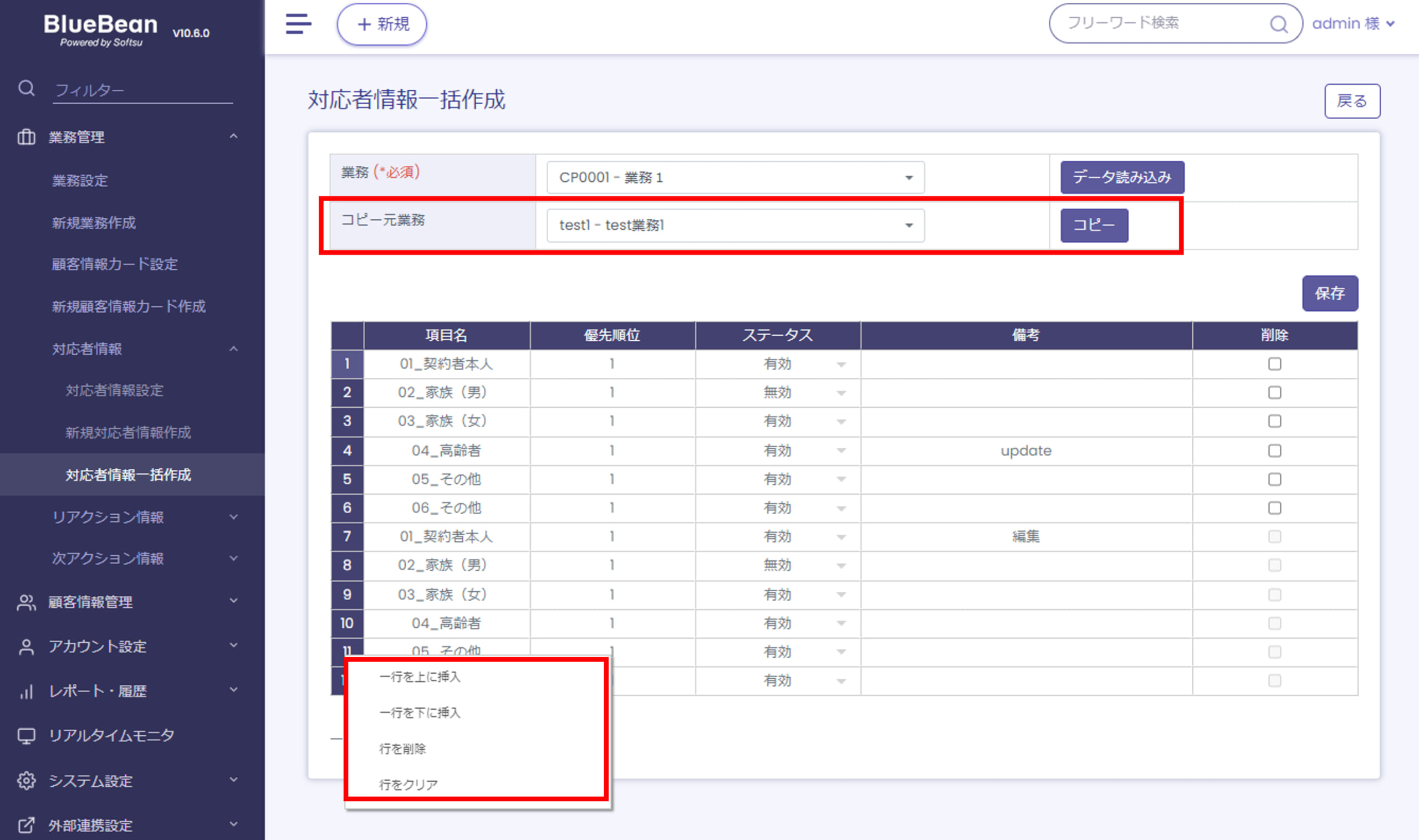Open the status dropdown in row 2

point(841,393)
